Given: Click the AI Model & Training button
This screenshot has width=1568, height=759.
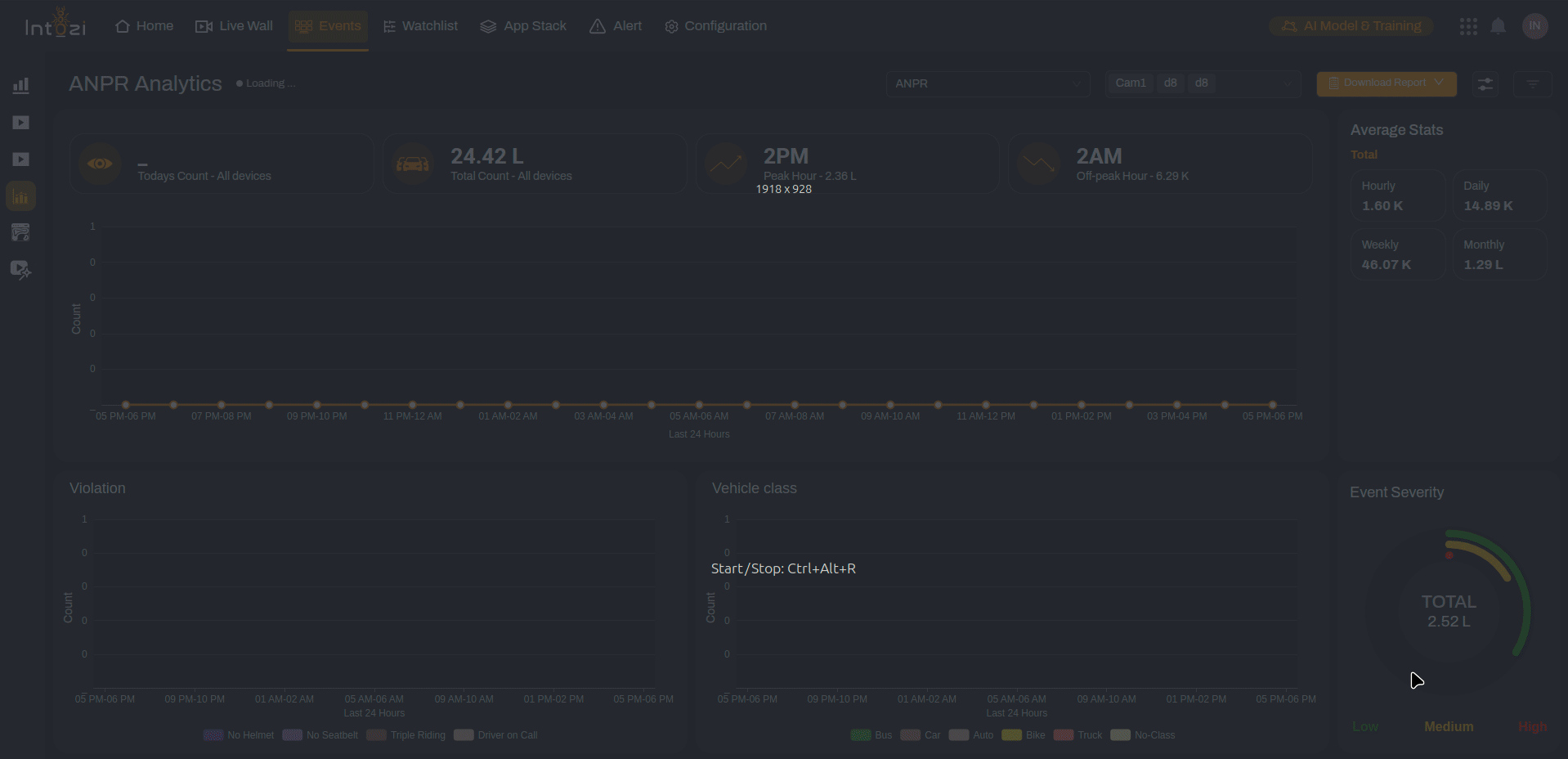Looking at the screenshot, I should click(x=1351, y=26).
